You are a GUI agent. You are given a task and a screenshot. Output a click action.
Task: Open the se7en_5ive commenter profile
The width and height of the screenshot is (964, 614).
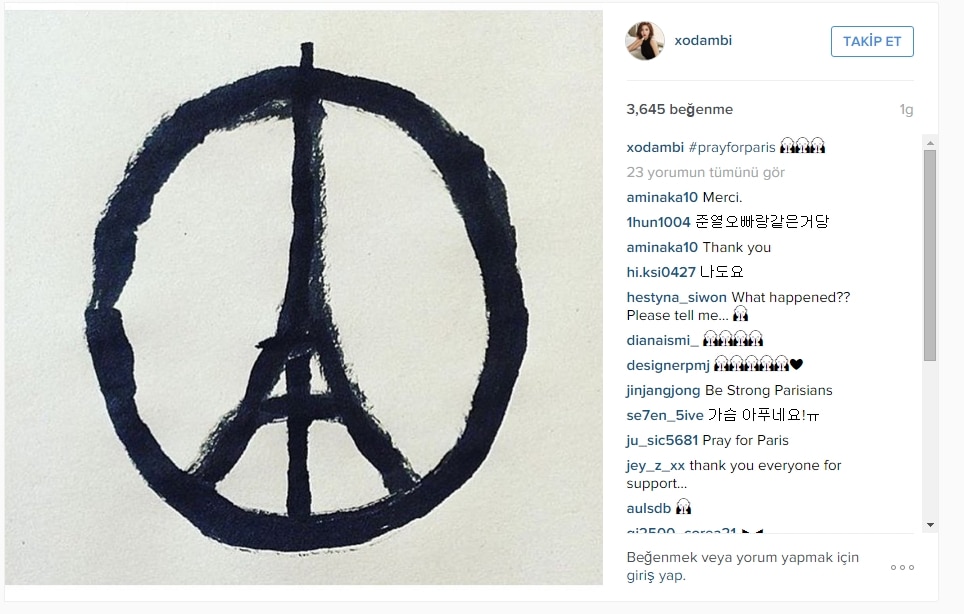point(665,415)
